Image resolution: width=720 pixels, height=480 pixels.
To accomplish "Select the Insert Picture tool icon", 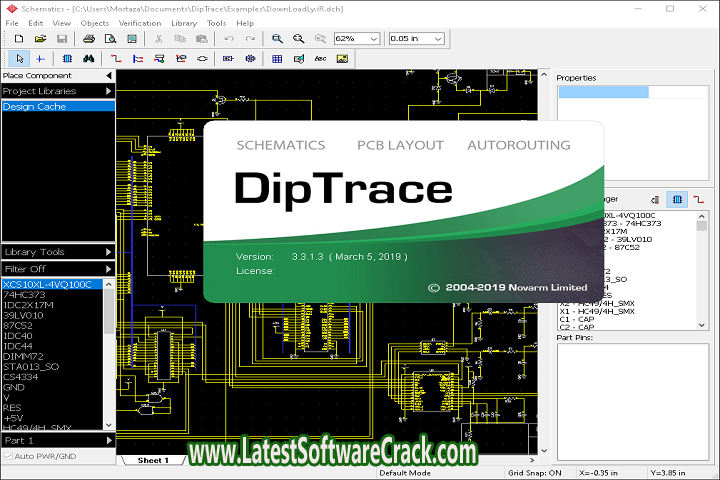I will tap(342, 59).
